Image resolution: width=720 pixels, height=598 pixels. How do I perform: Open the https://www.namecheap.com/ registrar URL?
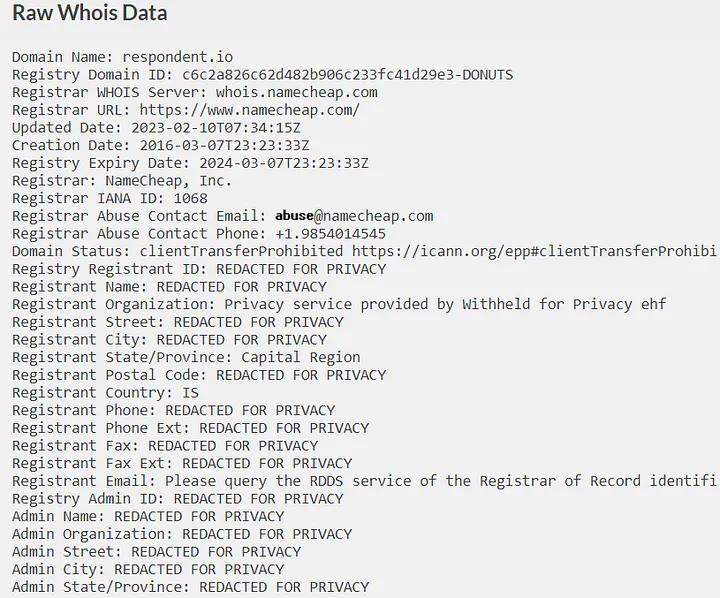250,110
